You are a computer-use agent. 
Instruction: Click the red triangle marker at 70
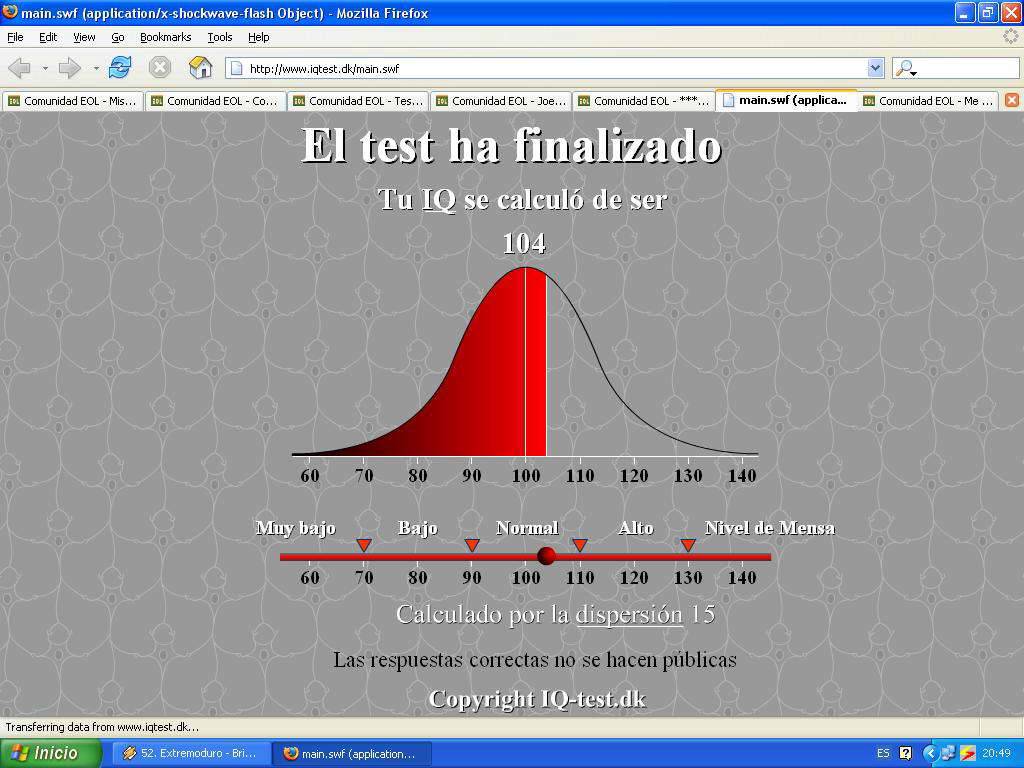[364, 545]
